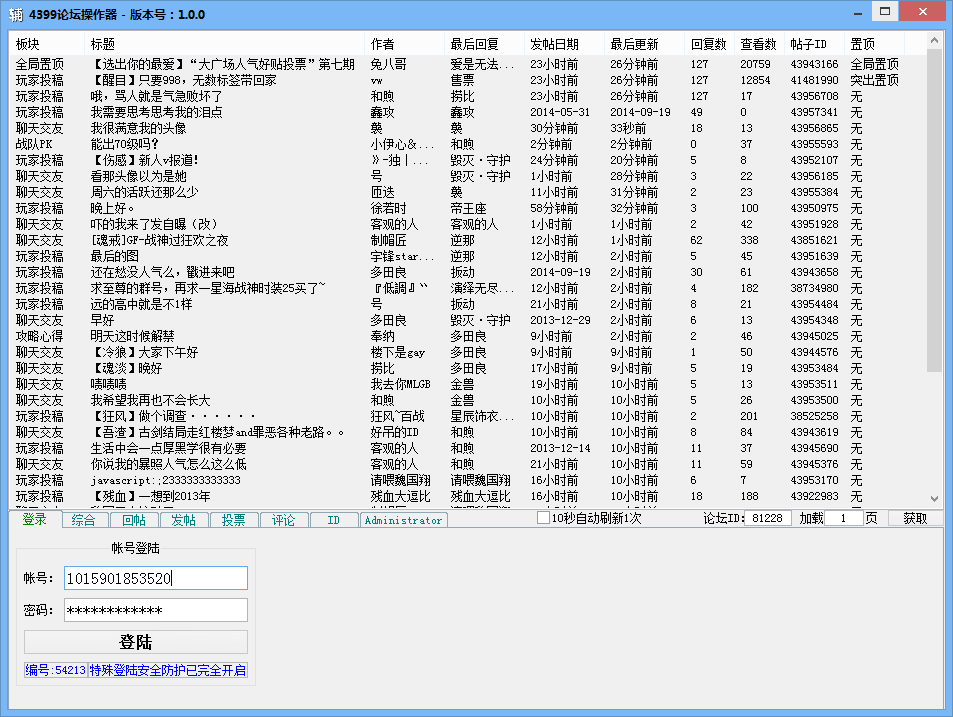Select the 评论 tab
Image resolution: width=953 pixels, height=717 pixels.
click(283, 520)
